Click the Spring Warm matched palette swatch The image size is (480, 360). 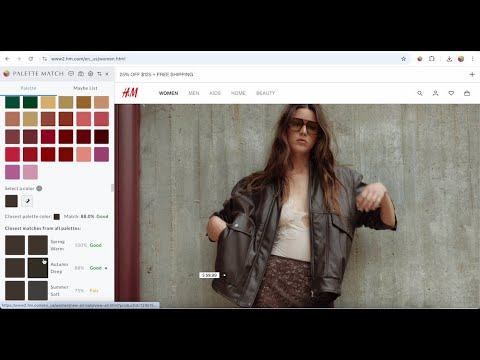pos(38,245)
